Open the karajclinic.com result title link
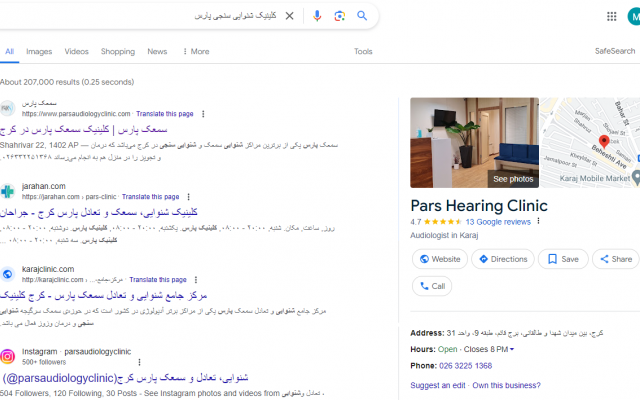Image resolution: width=640 pixels, height=400 pixels. (x=104, y=296)
